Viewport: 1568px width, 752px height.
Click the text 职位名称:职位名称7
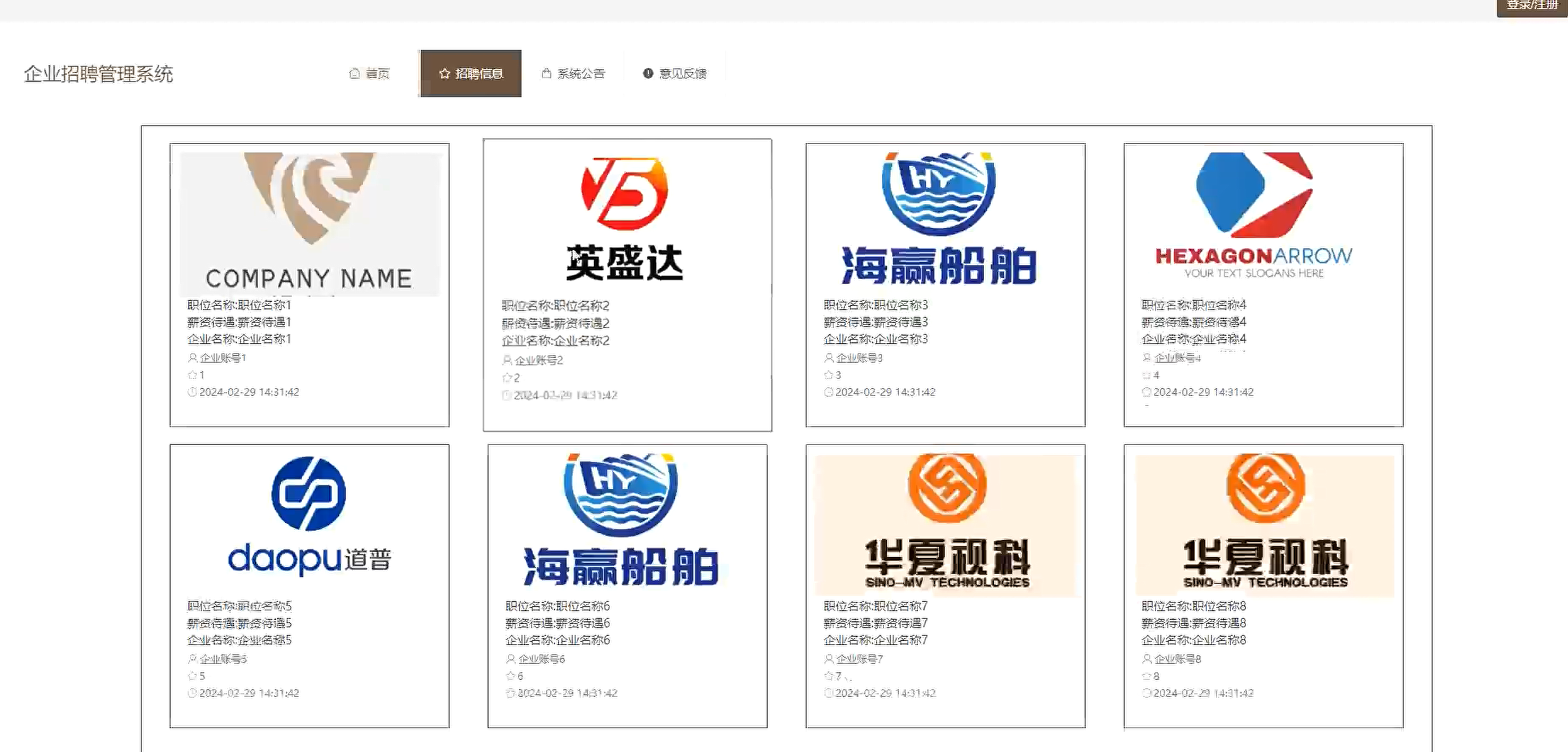coord(876,606)
